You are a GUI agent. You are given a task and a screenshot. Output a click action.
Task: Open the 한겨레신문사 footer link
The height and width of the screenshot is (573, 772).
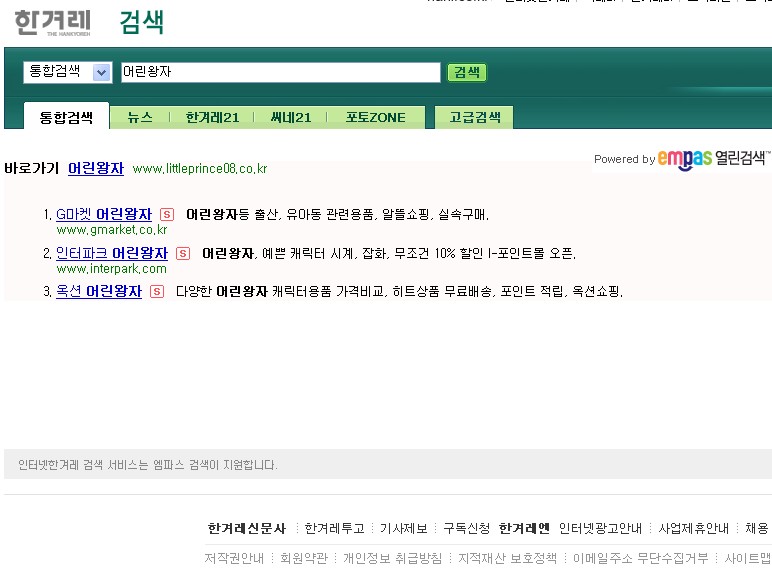tap(247, 528)
